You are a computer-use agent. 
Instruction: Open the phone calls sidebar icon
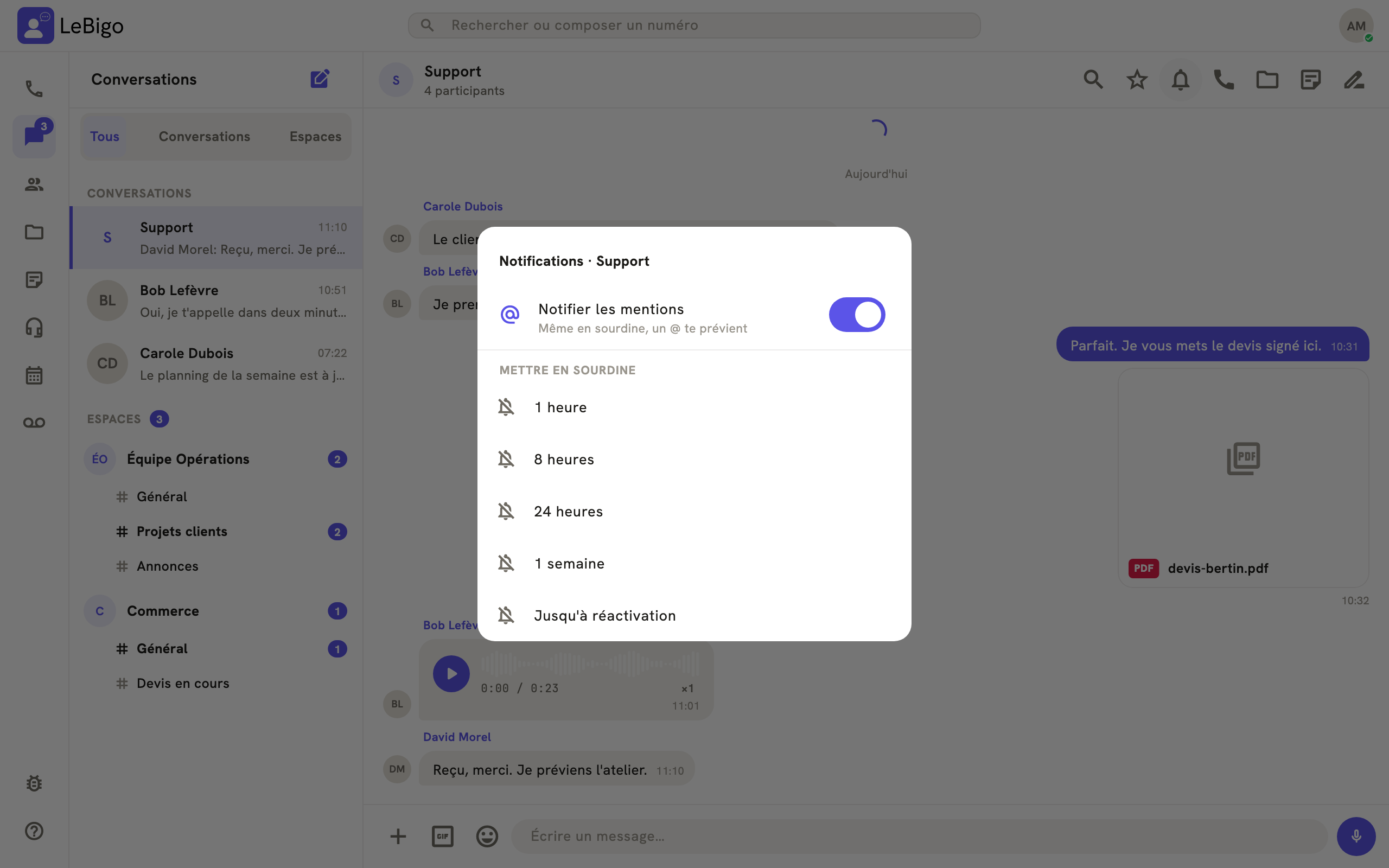[34, 88]
